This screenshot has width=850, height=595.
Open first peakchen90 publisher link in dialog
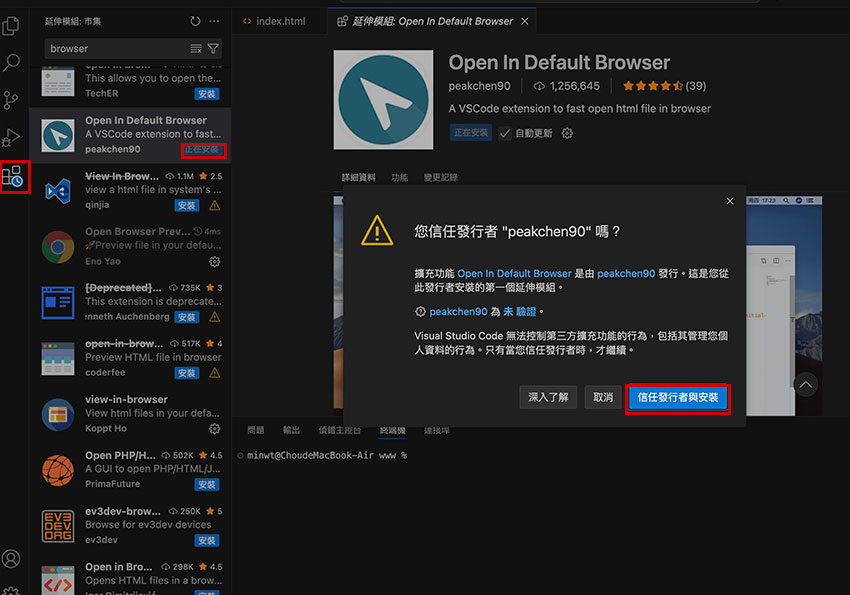pos(626,274)
